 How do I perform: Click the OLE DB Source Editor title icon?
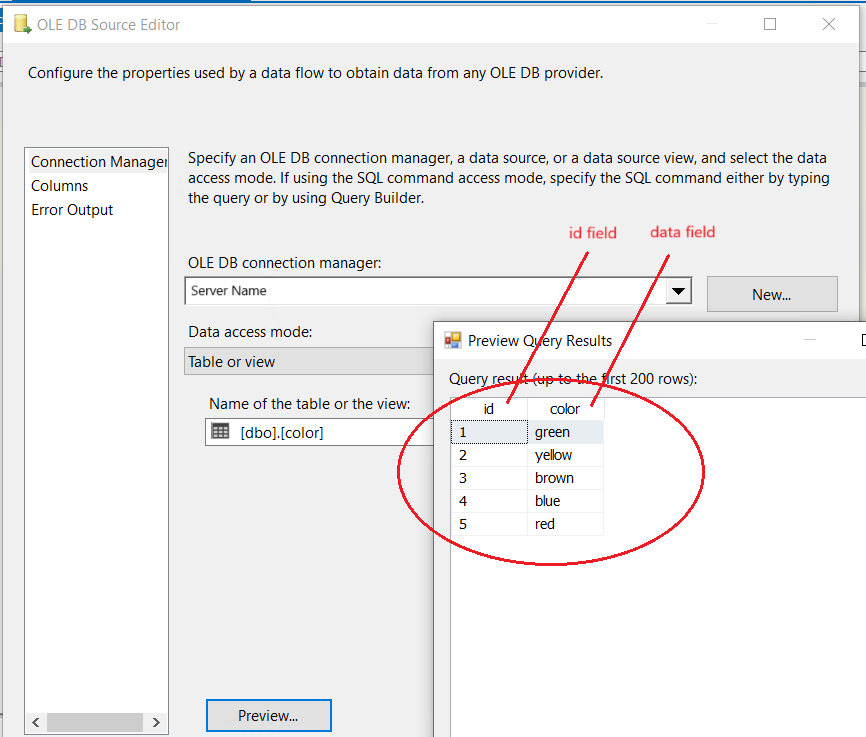(x=20, y=25)
